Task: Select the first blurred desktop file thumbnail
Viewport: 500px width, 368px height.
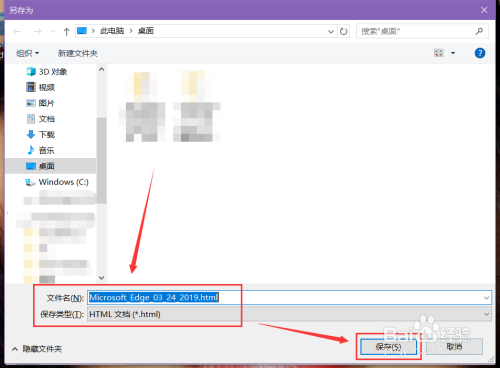Action: point(142,106)
